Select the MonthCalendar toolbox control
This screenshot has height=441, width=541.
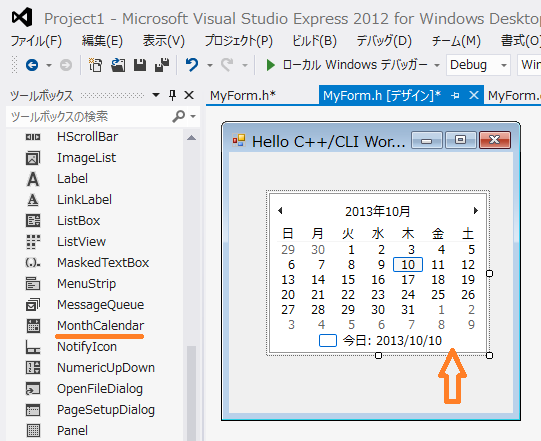[100, 325]
